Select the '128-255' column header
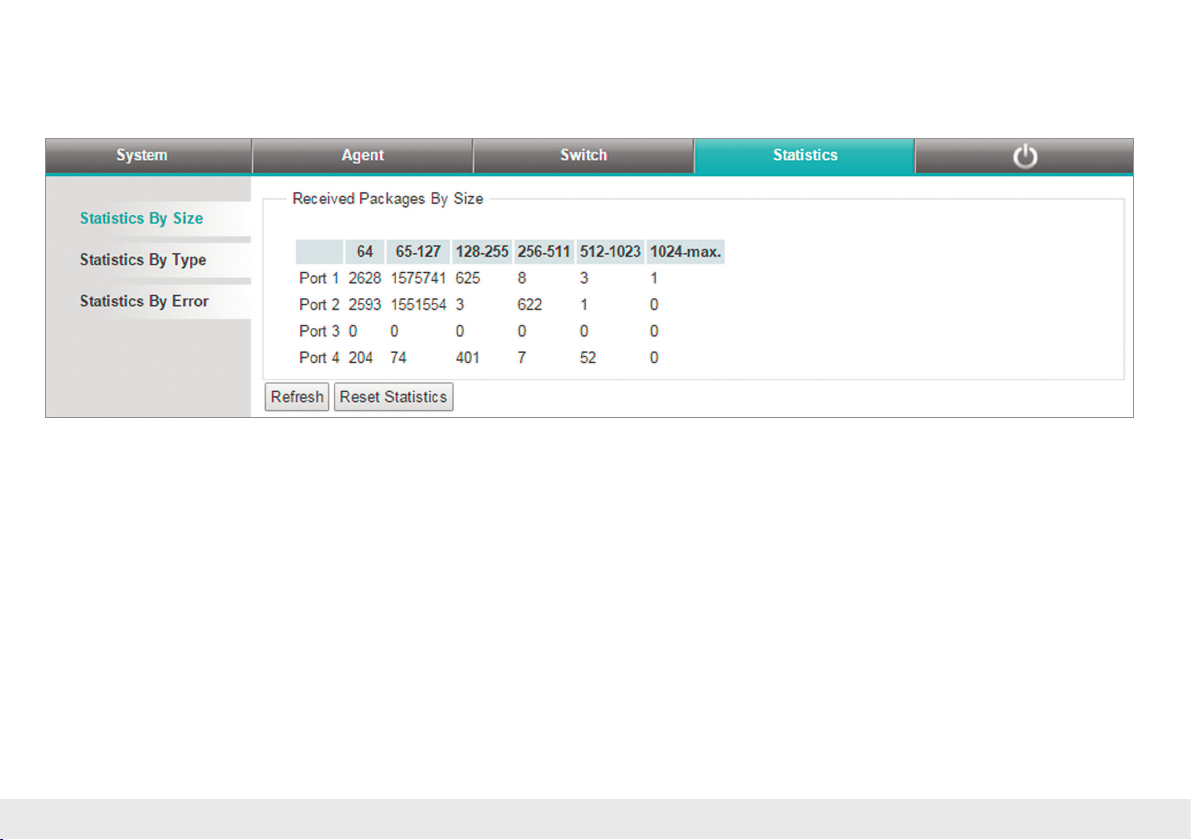The height and width of the screenshot is (840, 1192). tap(482, 252)
